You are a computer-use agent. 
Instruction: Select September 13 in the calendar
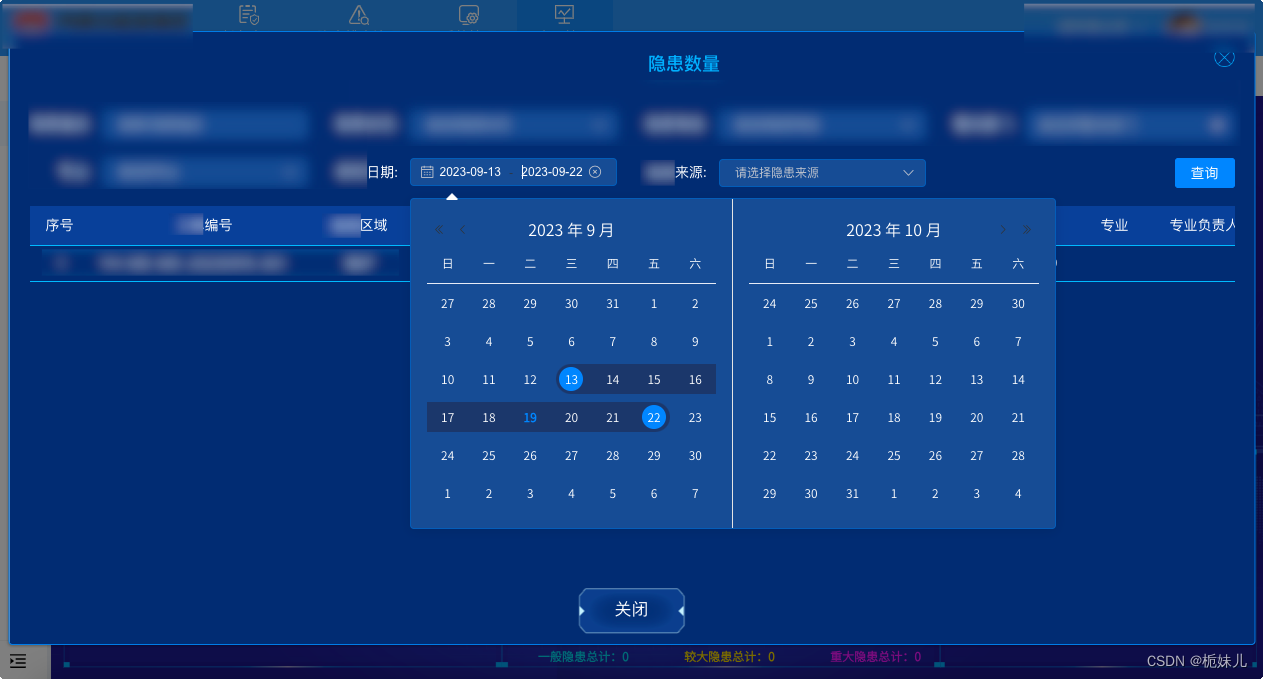(571, 379)
